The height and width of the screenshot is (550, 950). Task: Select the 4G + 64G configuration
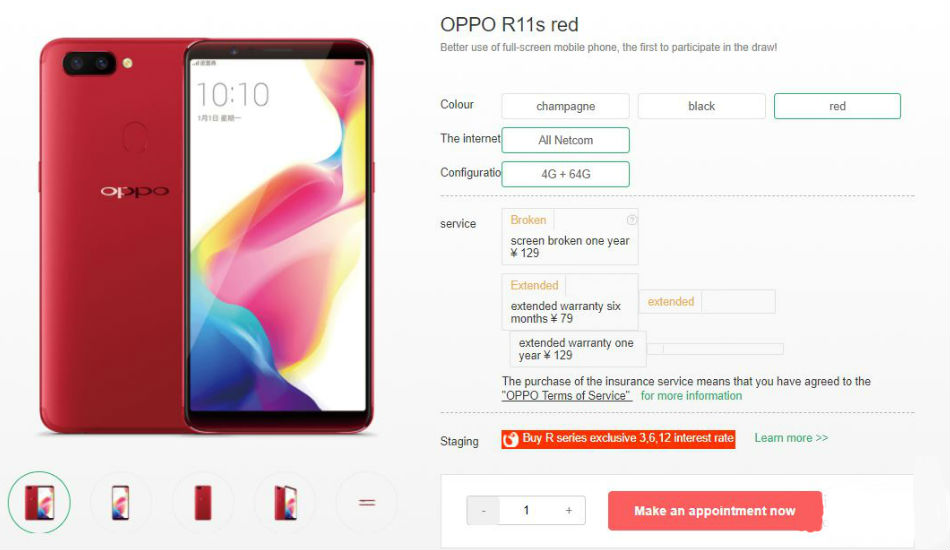point(565,174)
